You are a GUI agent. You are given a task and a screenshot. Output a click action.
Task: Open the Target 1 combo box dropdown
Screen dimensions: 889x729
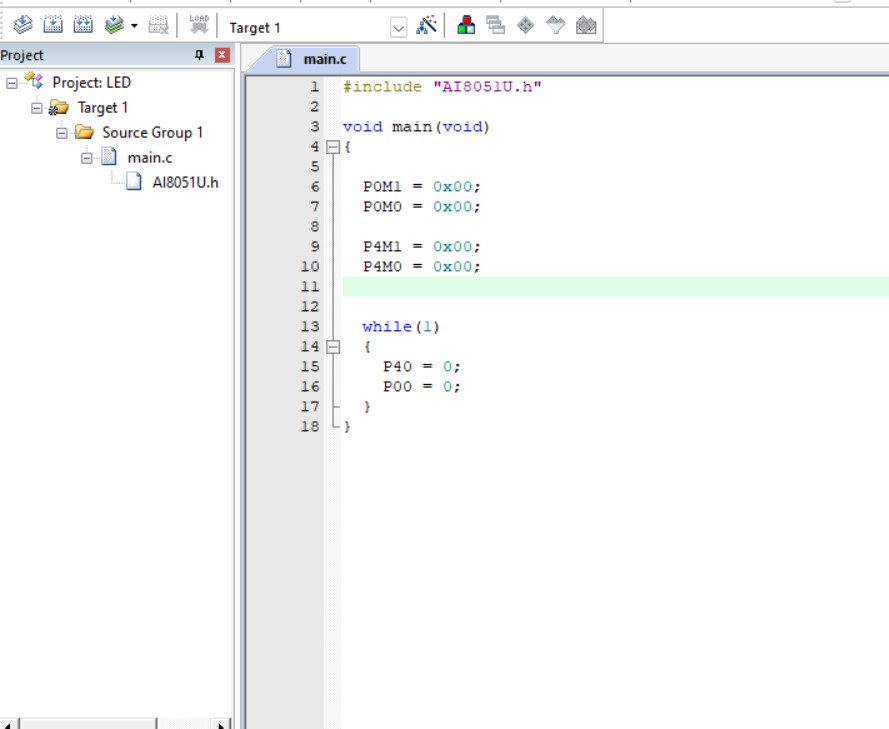[x=399, y=27]
